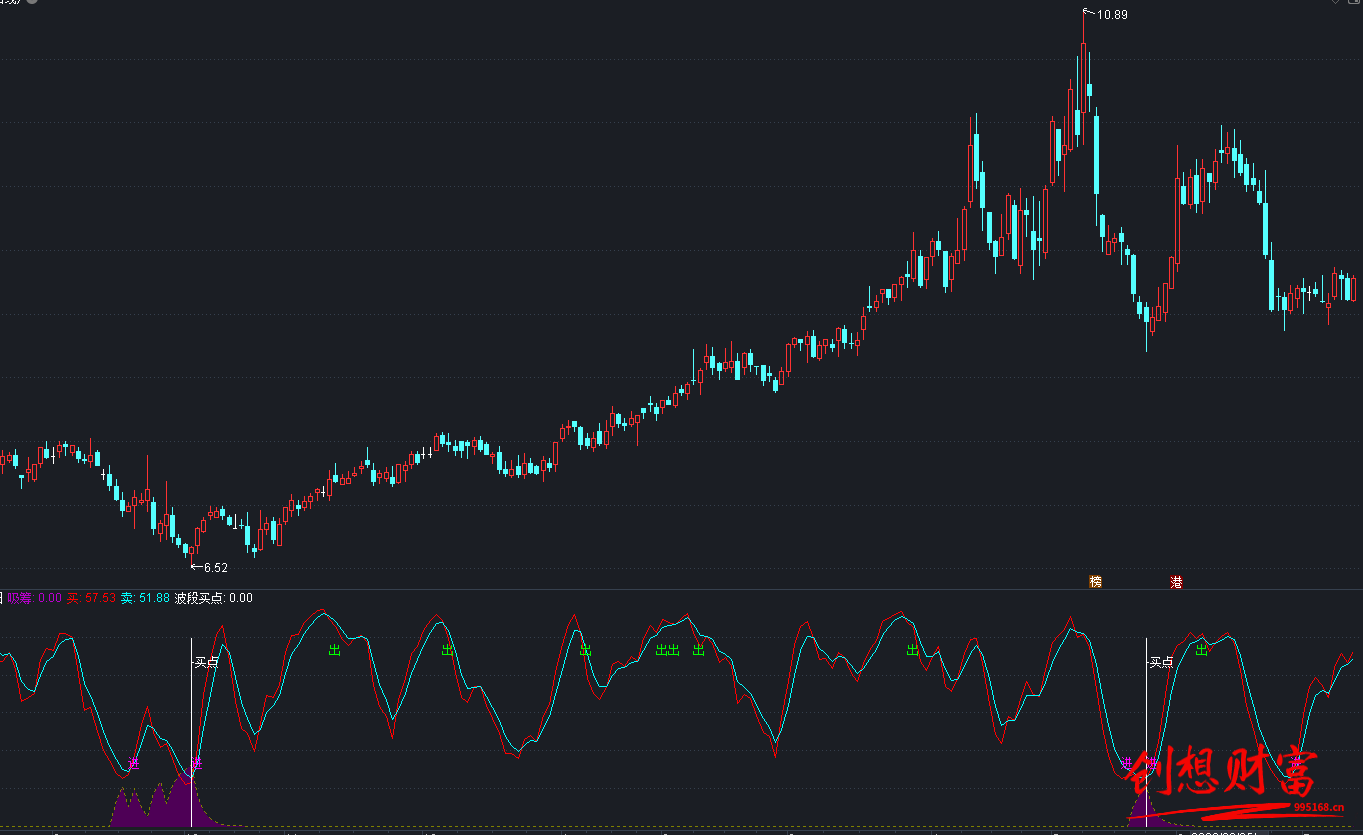
Task: Click the 进 signal beside the left 买点 line
Action: [x=197, y=764]
